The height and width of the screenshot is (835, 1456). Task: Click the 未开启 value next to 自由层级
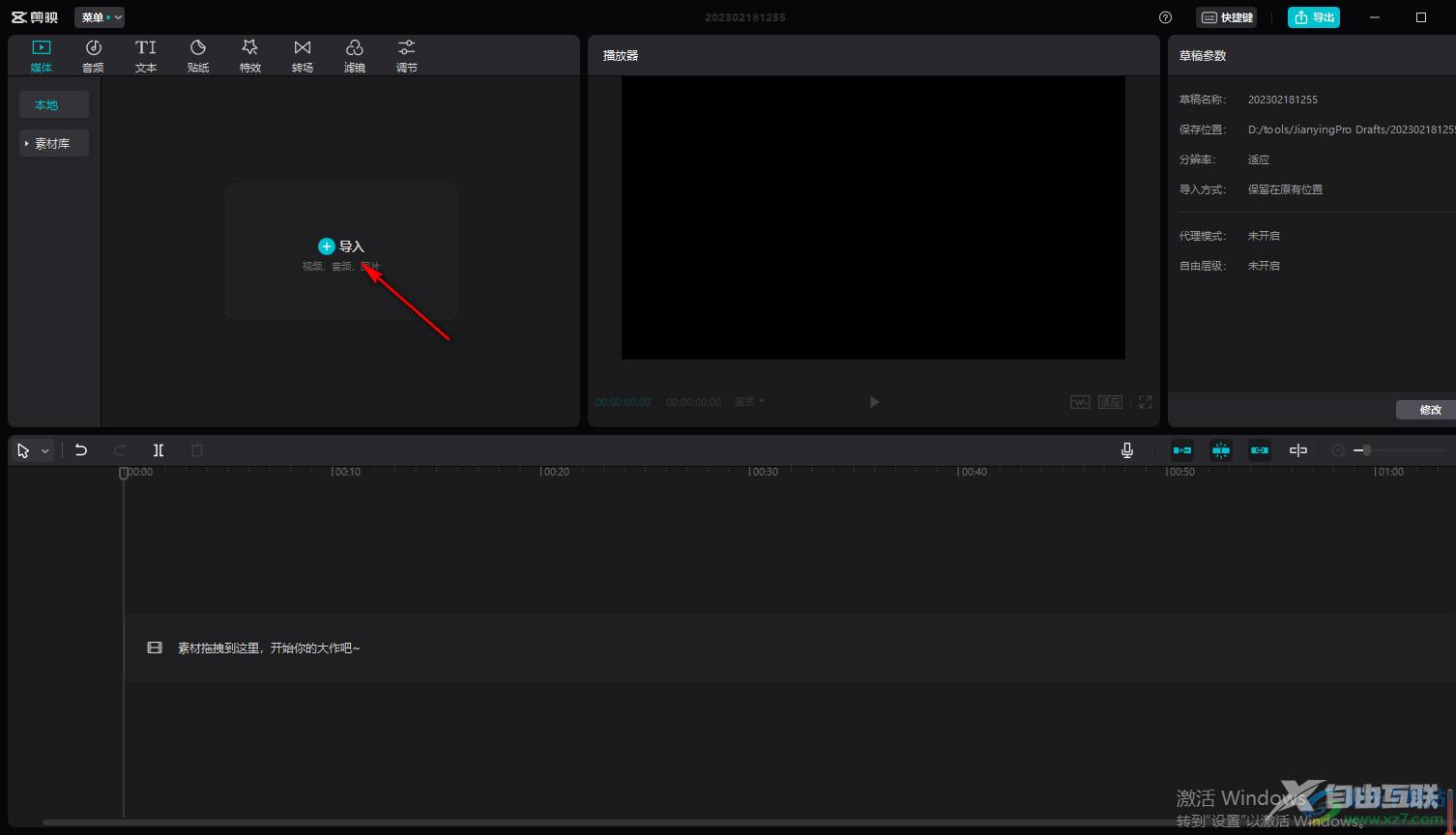pyautogui.click(x=1264, y=266)
